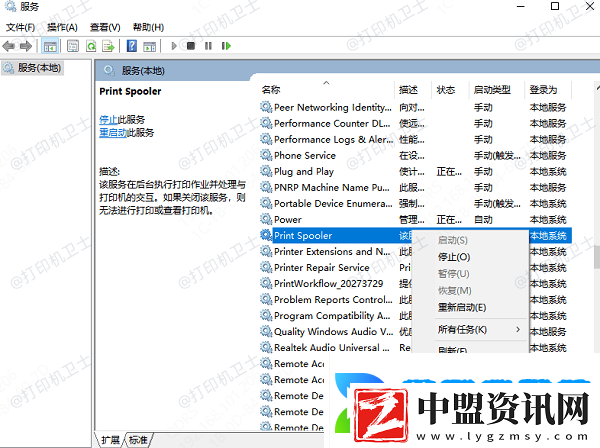
Task: Click the services list scroll-up arrow
Action: (598, 88)
